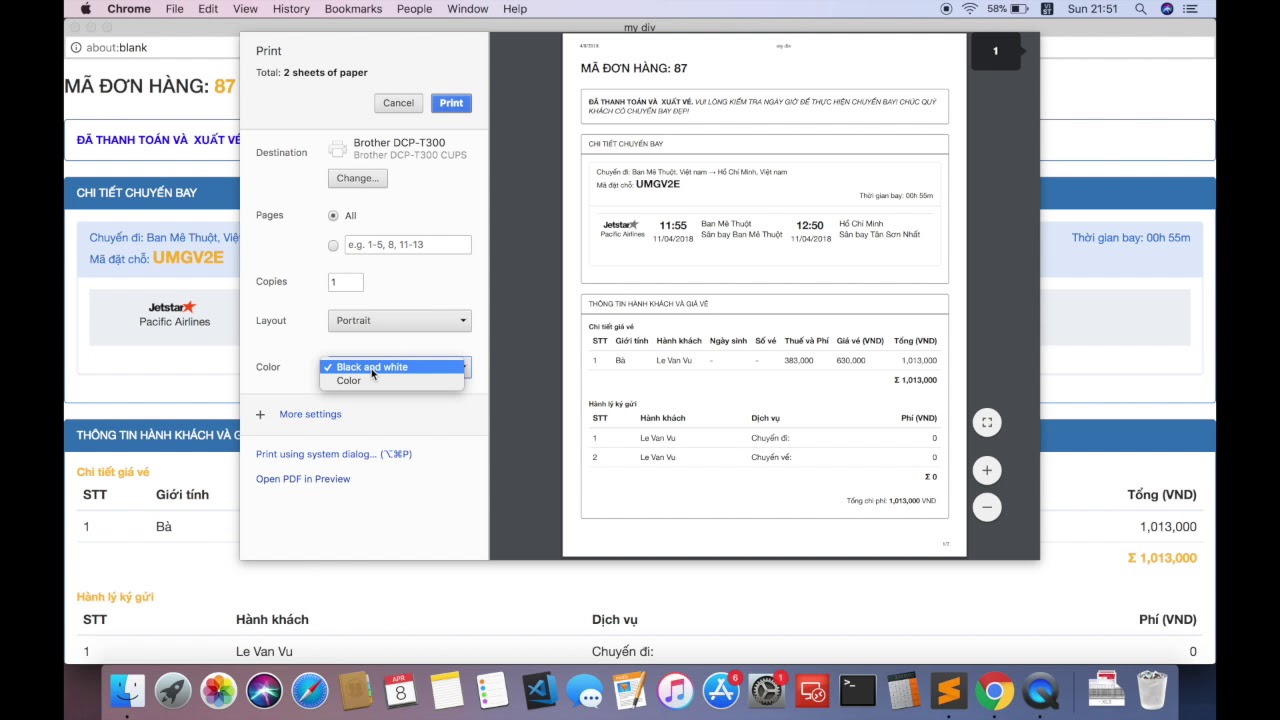Open Spotlight search in menu bar

[1140, 9]
